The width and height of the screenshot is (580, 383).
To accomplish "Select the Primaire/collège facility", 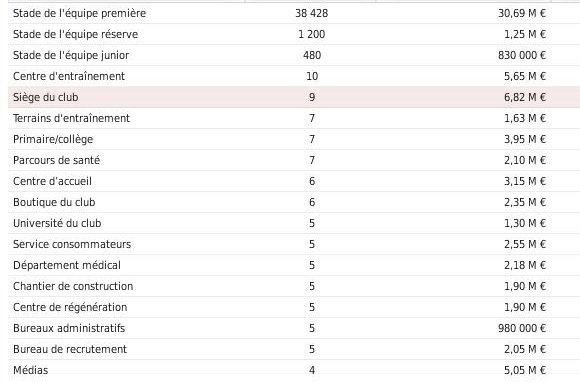I will click(x=294, y=140).
